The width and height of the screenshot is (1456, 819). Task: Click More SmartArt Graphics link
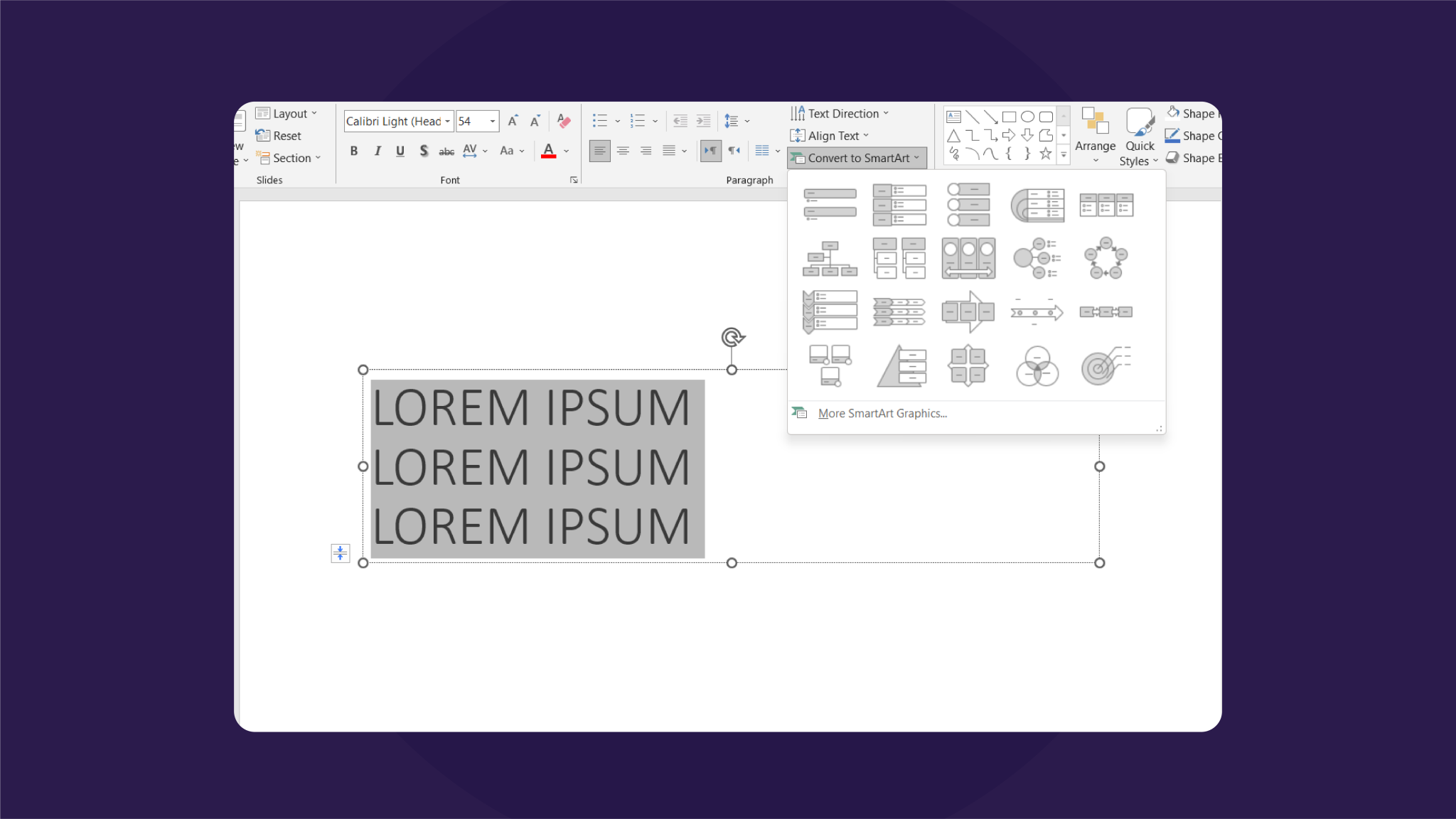(x=882, y=413)
